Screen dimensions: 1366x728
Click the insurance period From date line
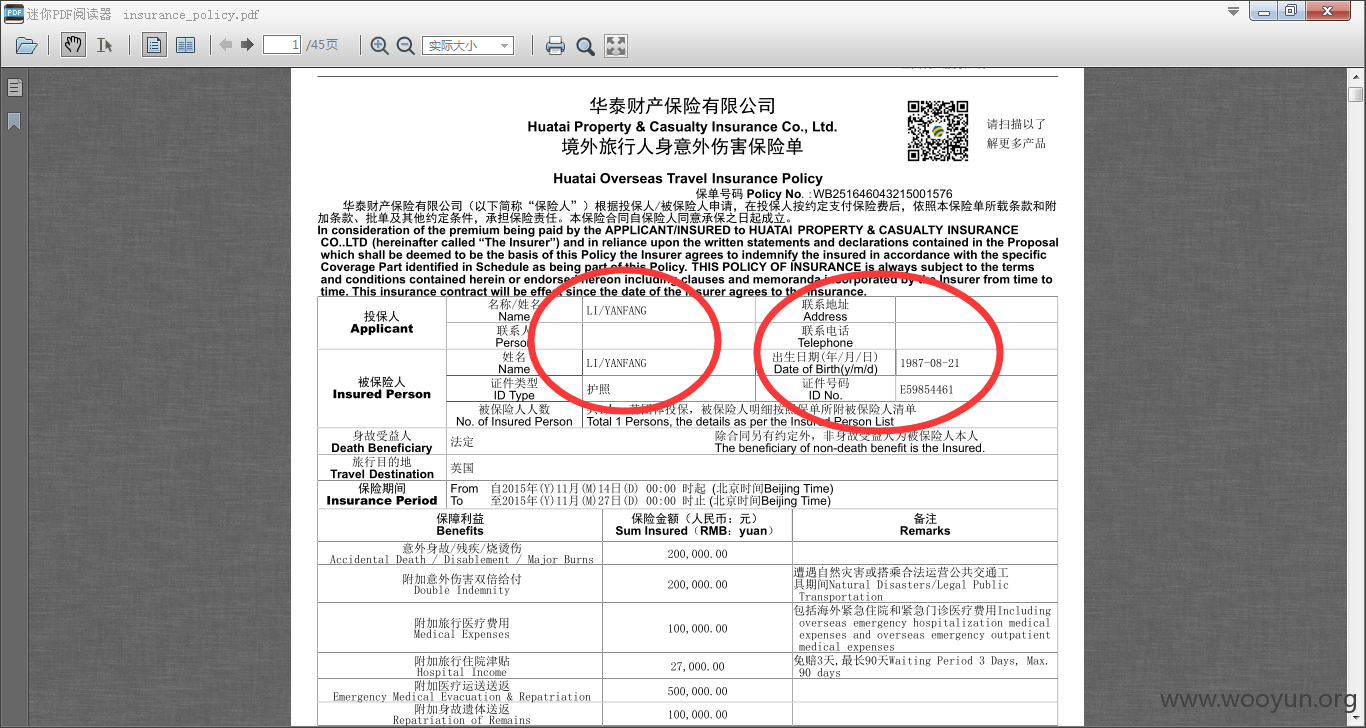click(641, 488)
